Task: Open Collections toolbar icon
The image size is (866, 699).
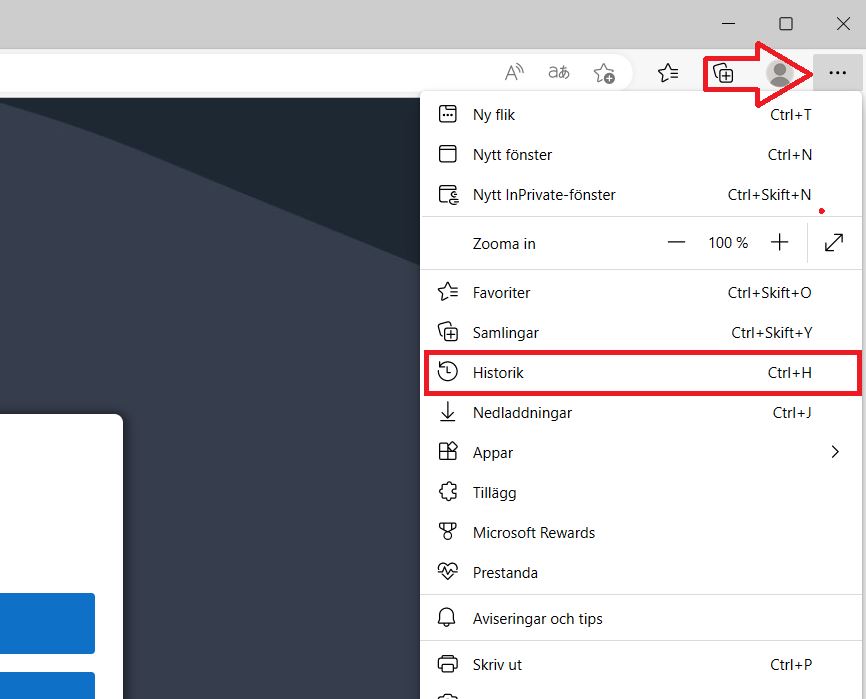Action: click(723, 73)
